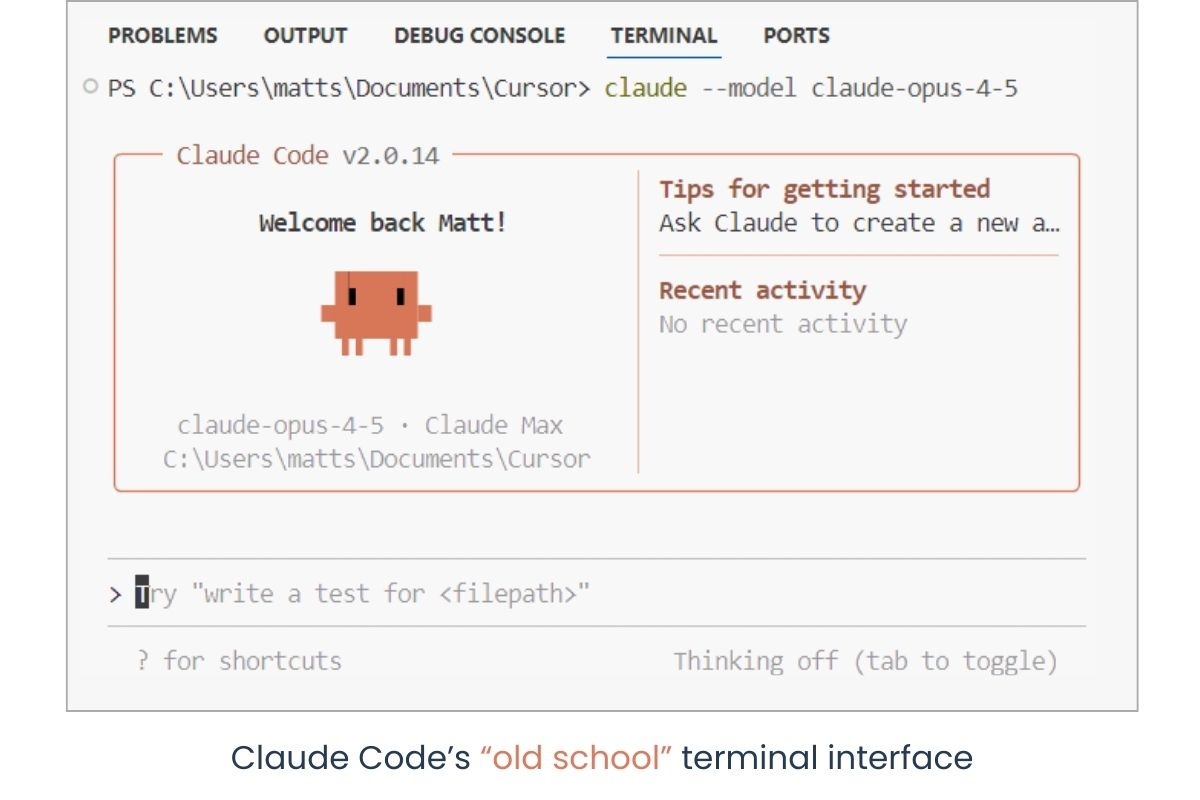Click the "? for shortcuts" hint
The image size is (1200, 800).
point(239,661)
